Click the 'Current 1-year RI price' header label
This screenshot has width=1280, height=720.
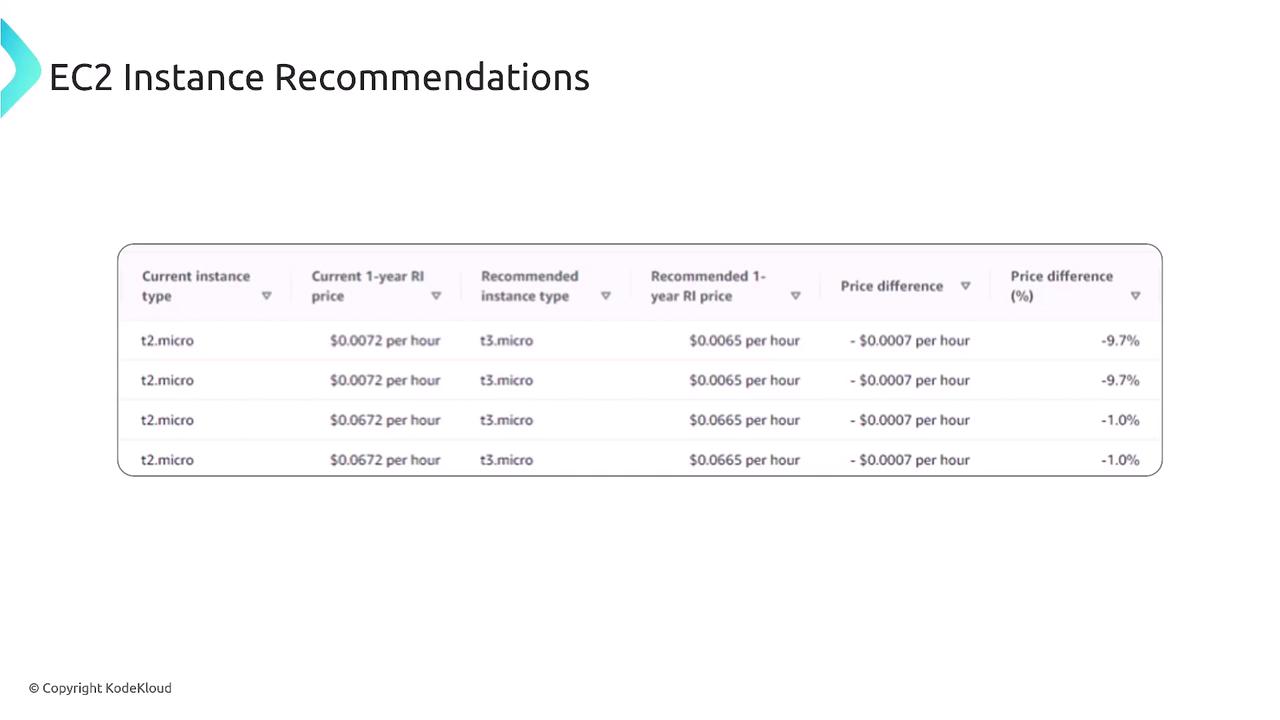click(367, 286)
